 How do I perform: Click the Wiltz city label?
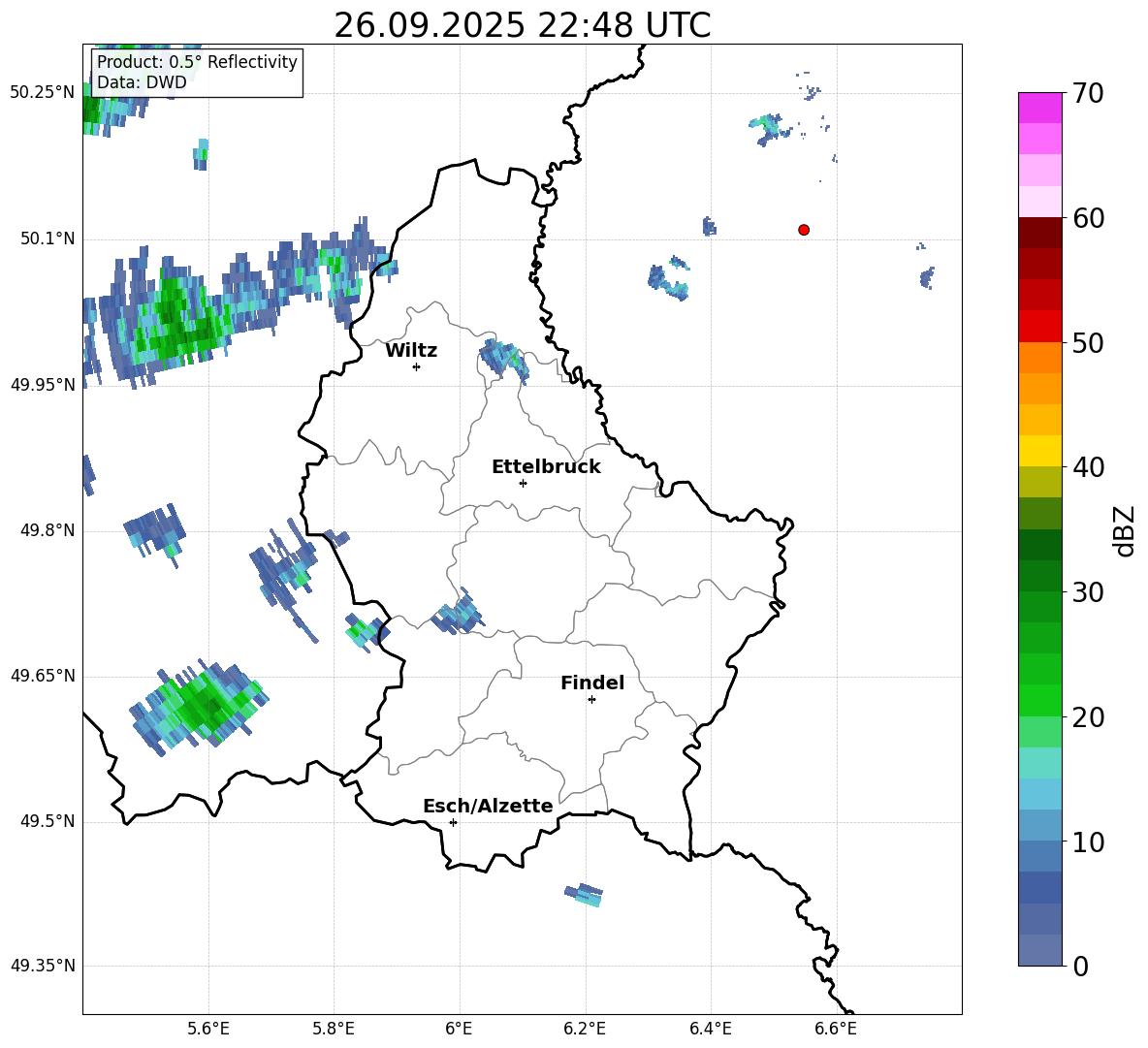click(411, 351)
